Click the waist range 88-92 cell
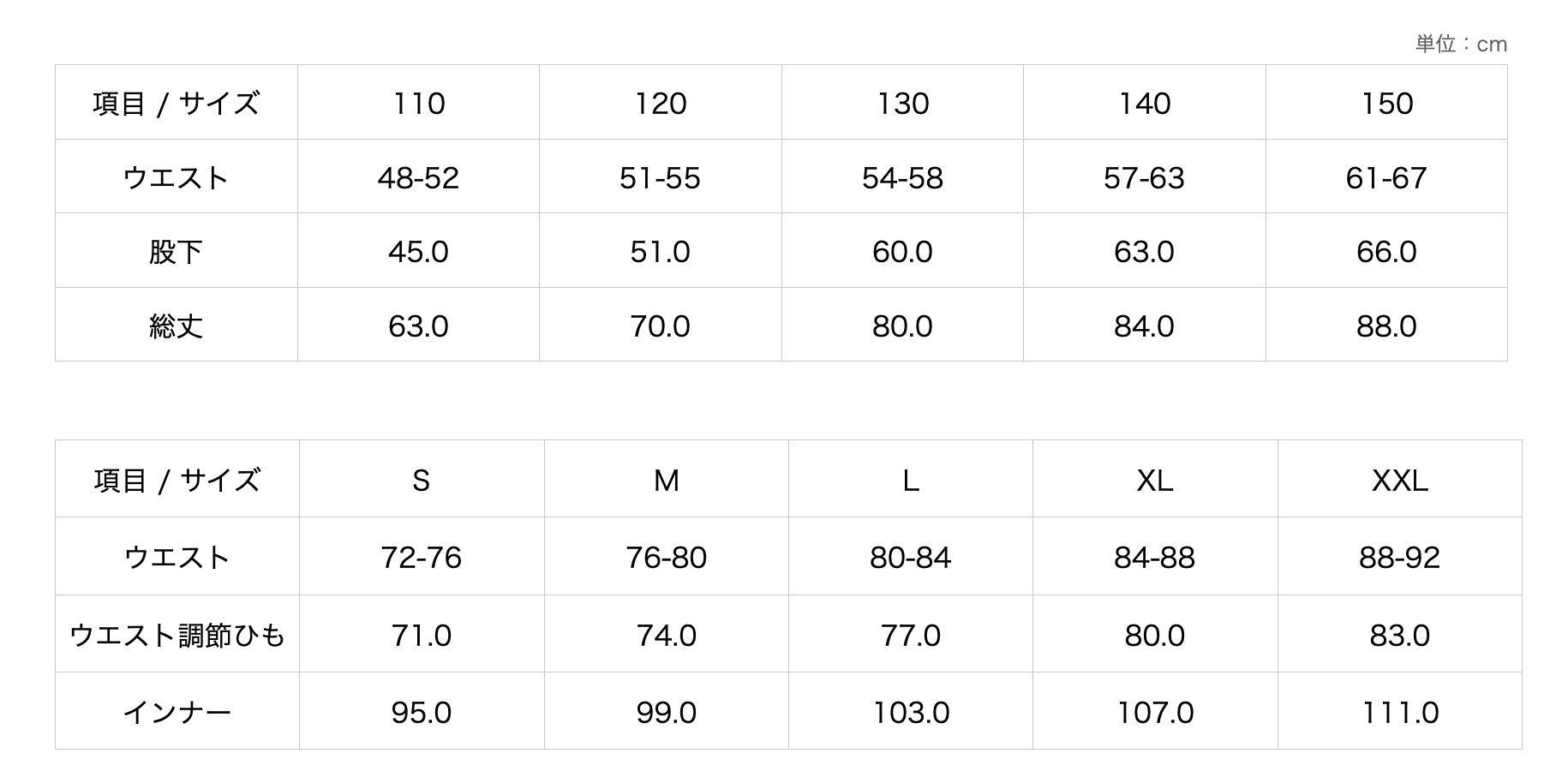The height and width of the screenshot is (783, 1568). (1399, 558)
